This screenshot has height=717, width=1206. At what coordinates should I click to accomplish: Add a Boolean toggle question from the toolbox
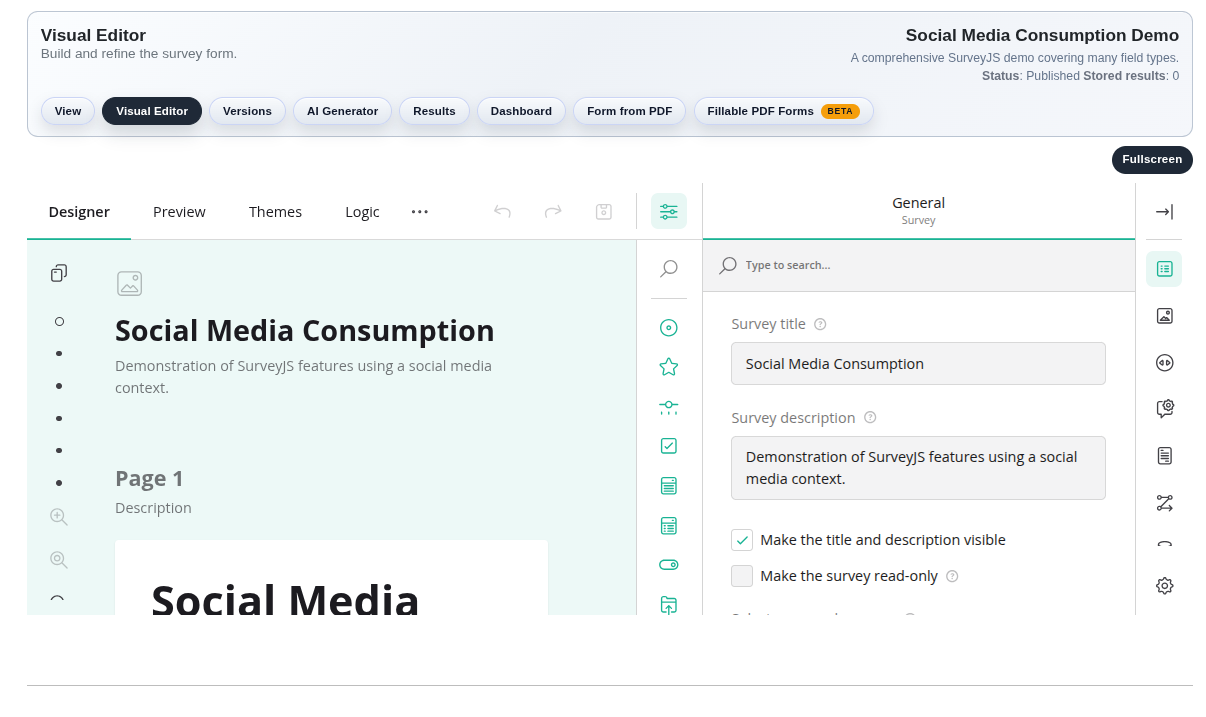668,564
